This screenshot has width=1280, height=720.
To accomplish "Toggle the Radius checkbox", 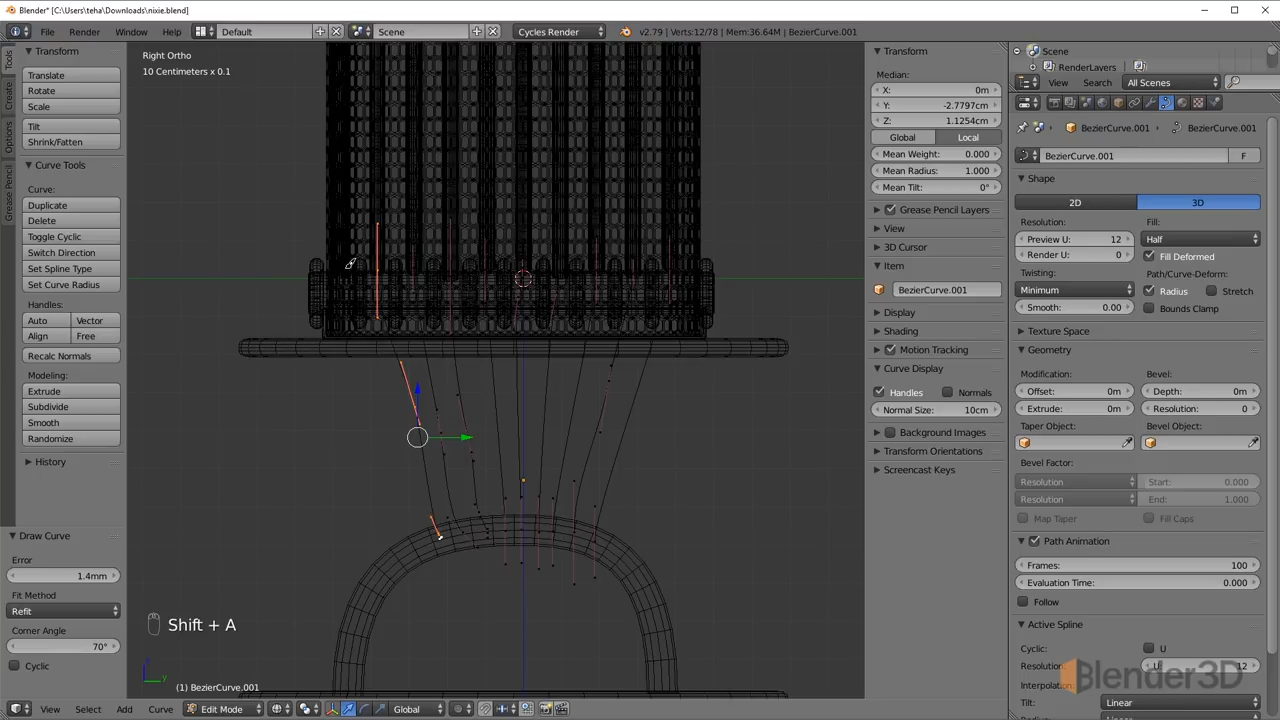I will (x=1149, y=291).
